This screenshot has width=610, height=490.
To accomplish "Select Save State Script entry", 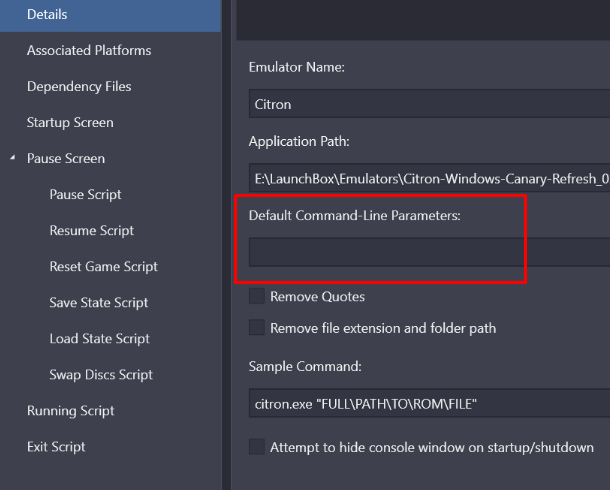I will (98, 303).
